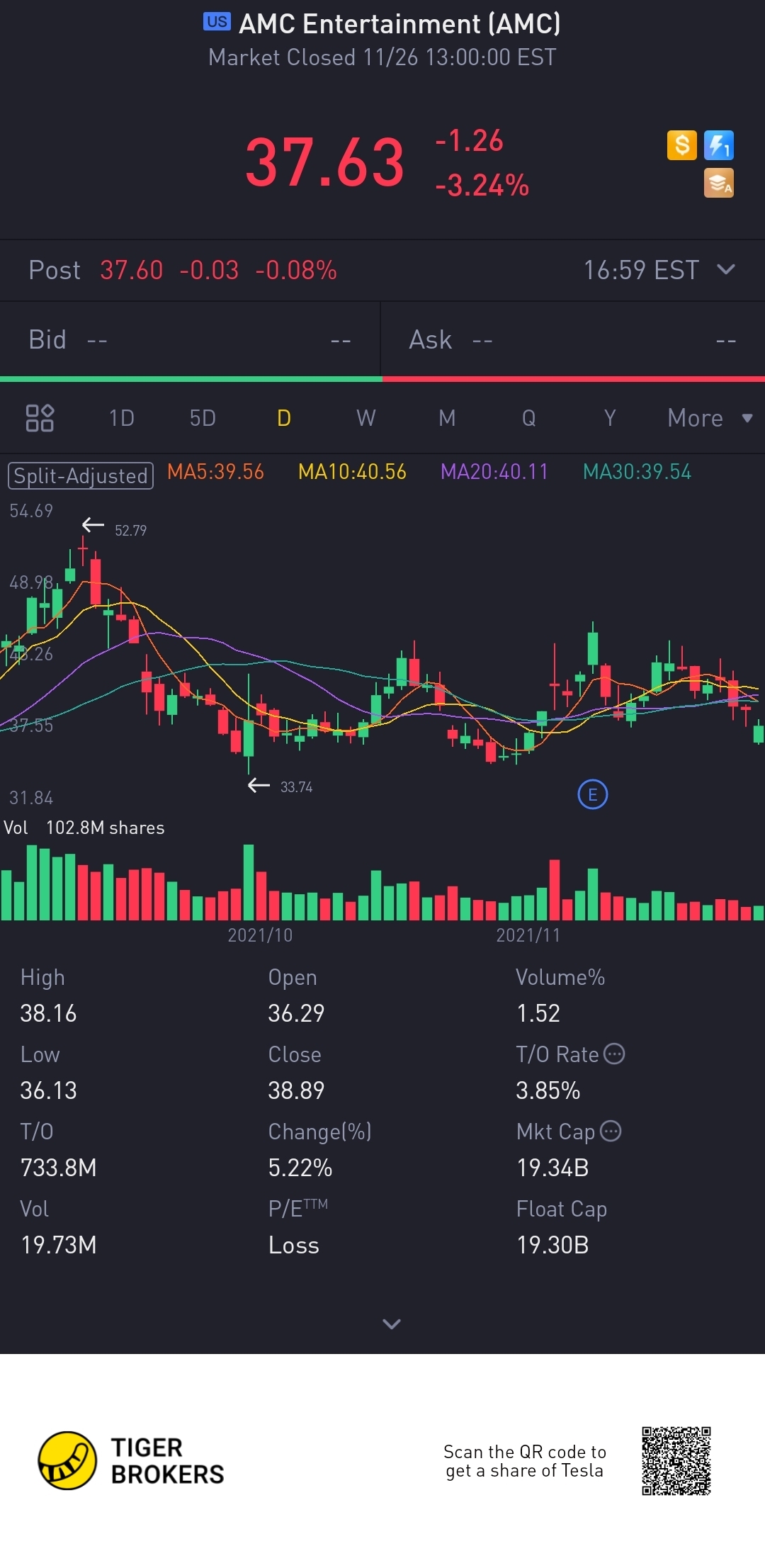Viewport: 765px width, 1568px height.
Task: Tap the Low 36.13 value
Action: tap(48, 1090)
